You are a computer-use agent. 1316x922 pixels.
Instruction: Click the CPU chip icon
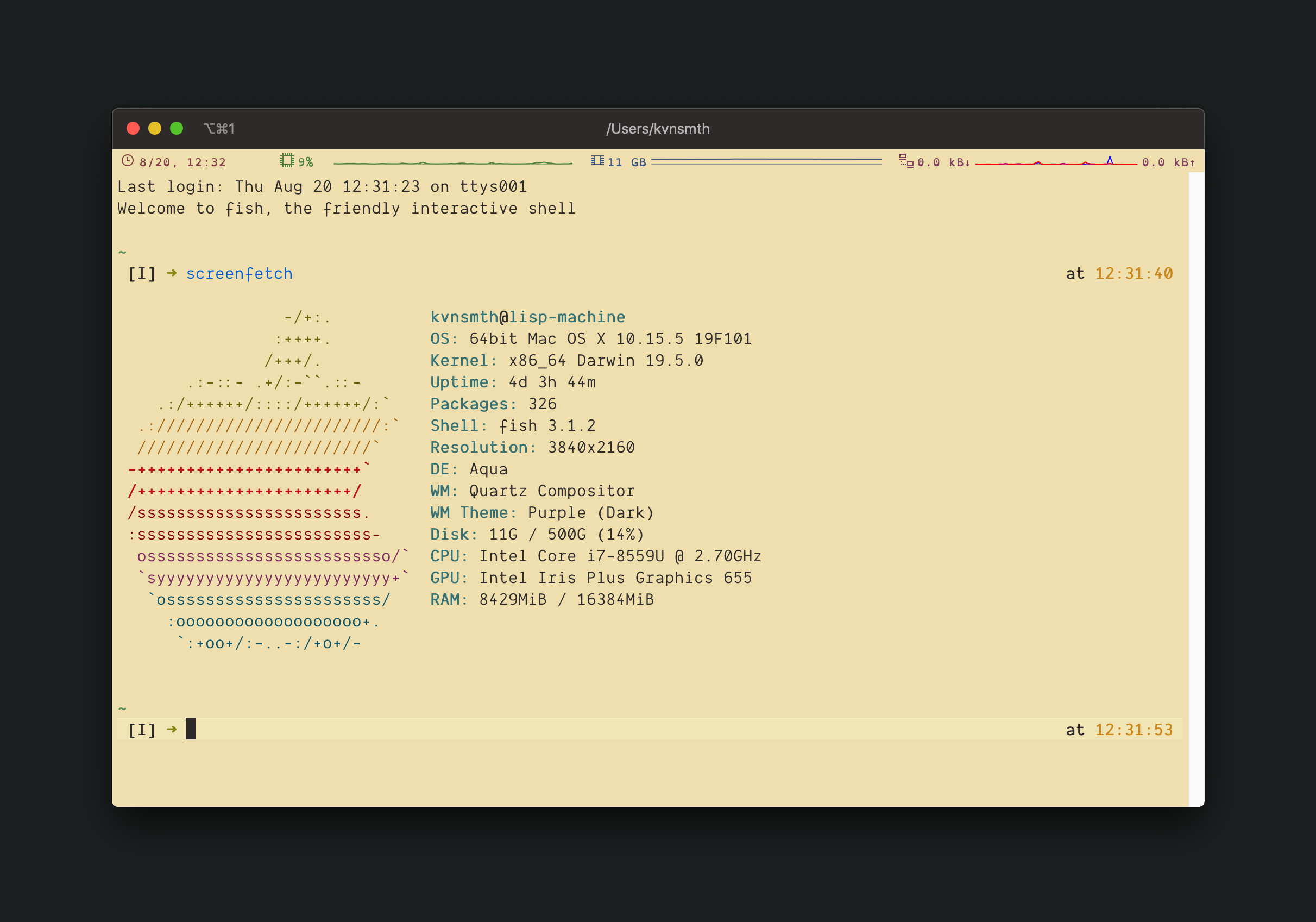[287, 161]
